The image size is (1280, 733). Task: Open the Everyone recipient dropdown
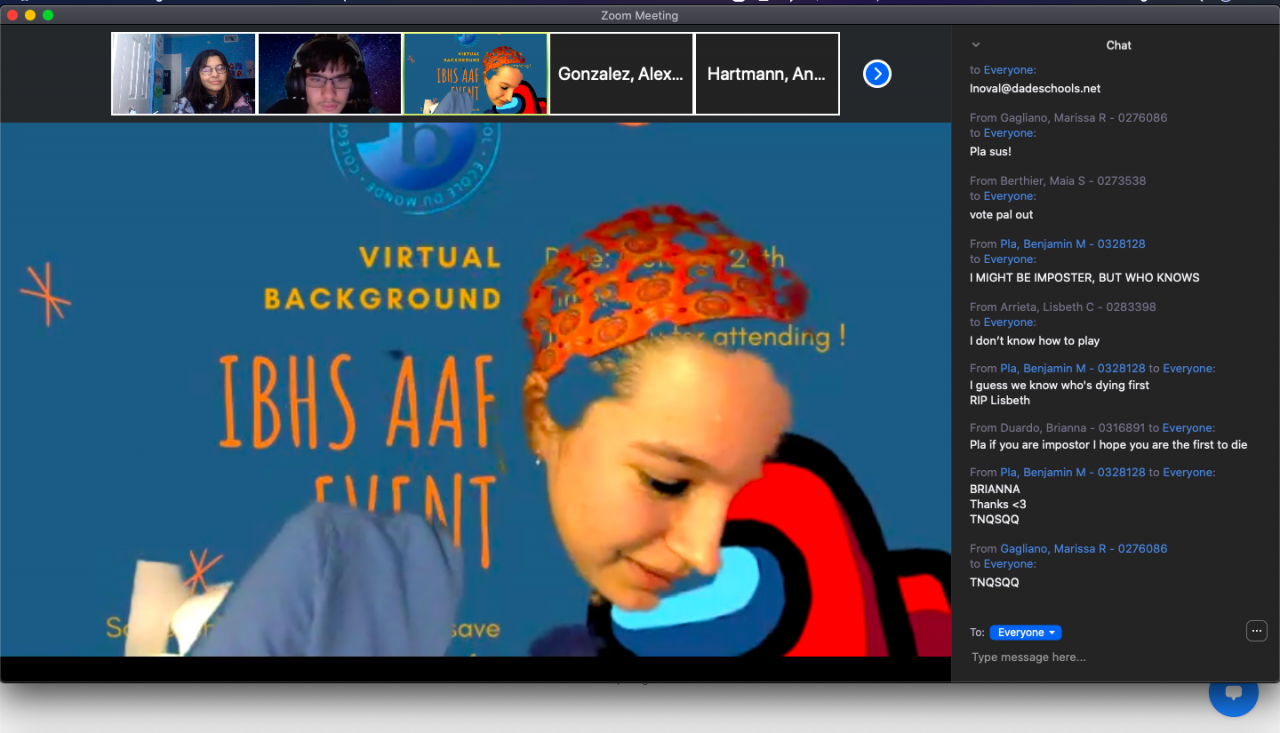pyautogui.click(x=1025, y=633)
